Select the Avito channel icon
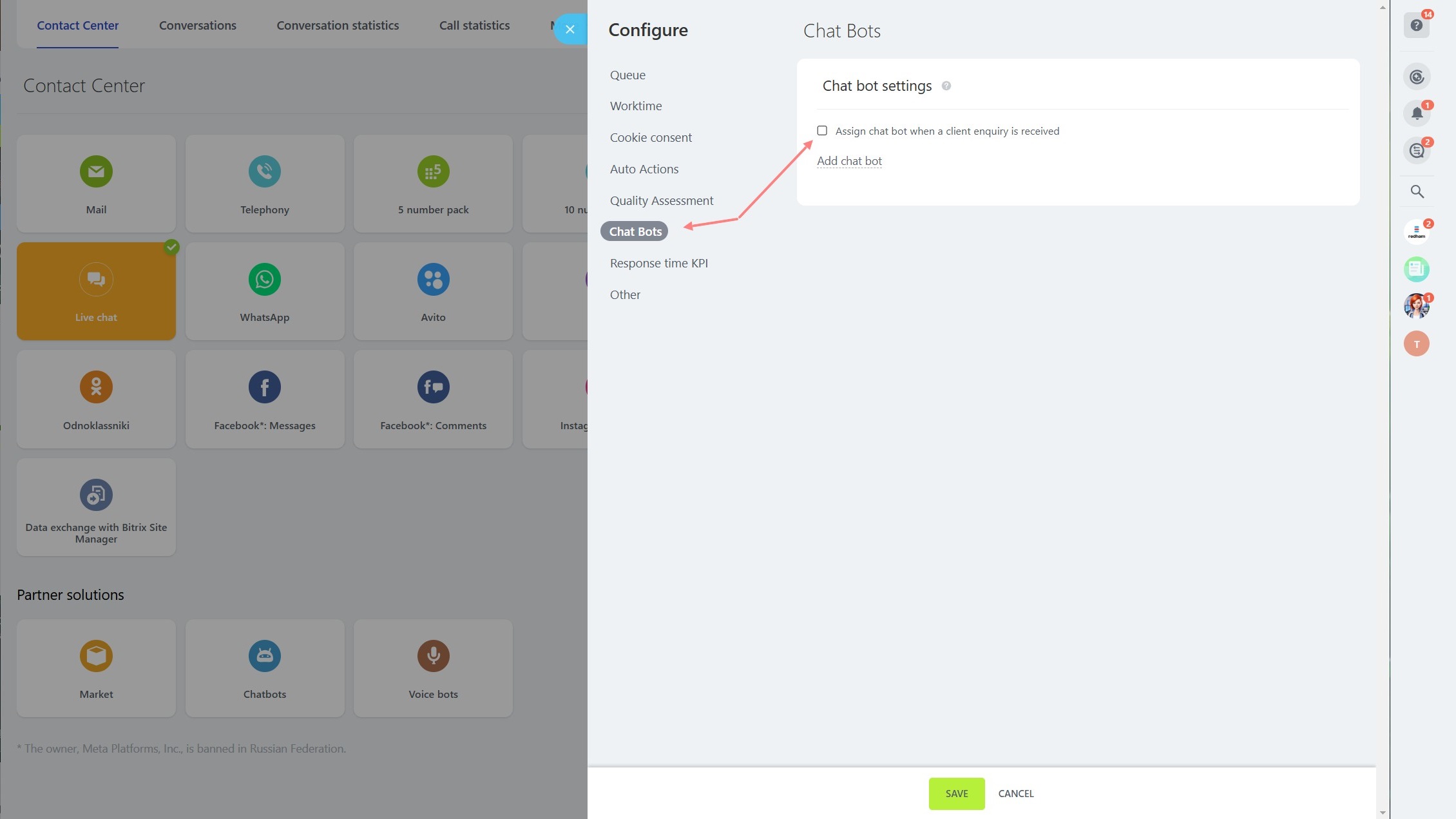The width and height of the screenshot is (1456, 819). (433, 280)
